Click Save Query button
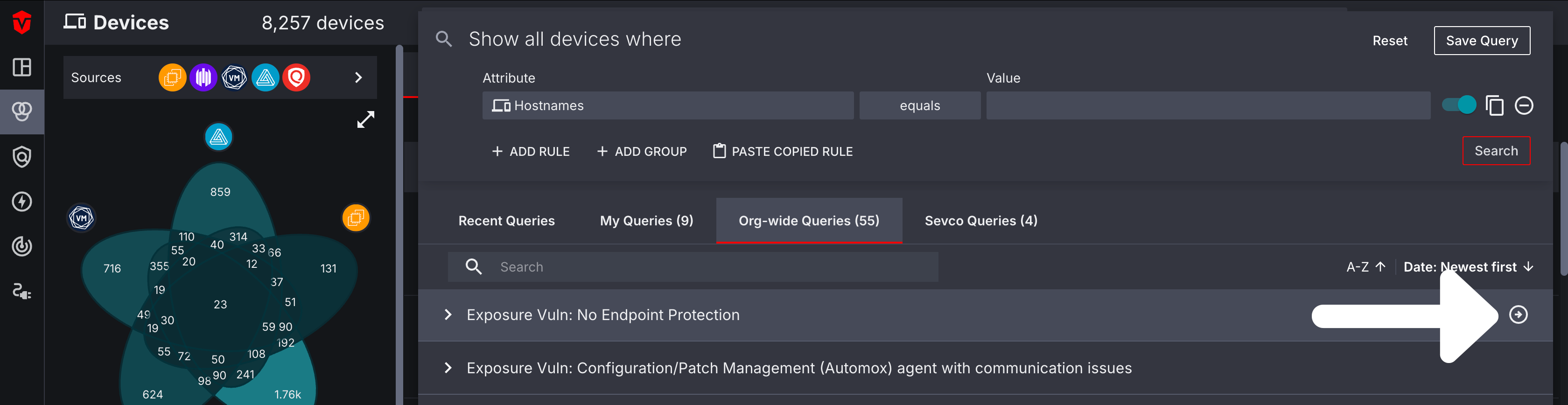 tap(1482, 41)
